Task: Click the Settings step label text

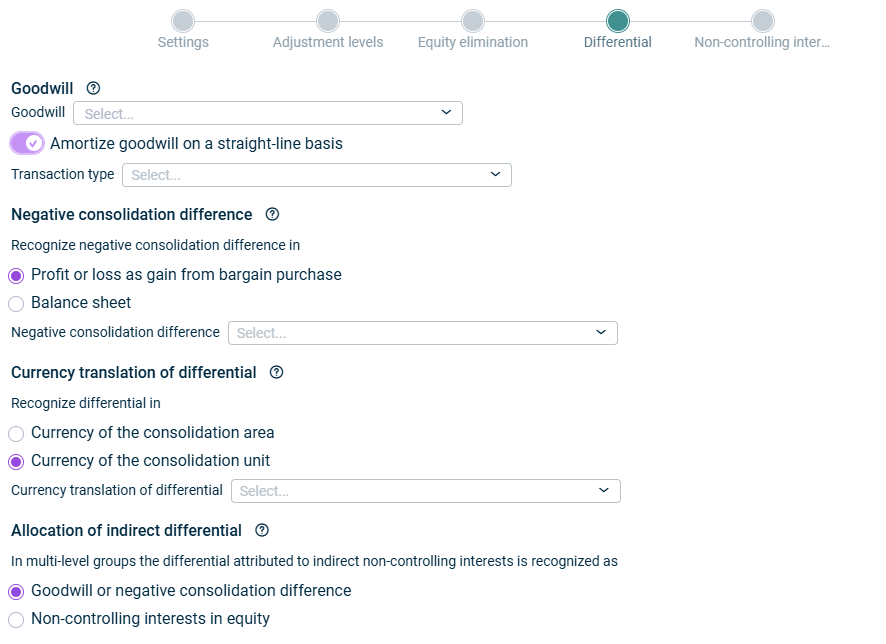Action: (x=183, y=42)
